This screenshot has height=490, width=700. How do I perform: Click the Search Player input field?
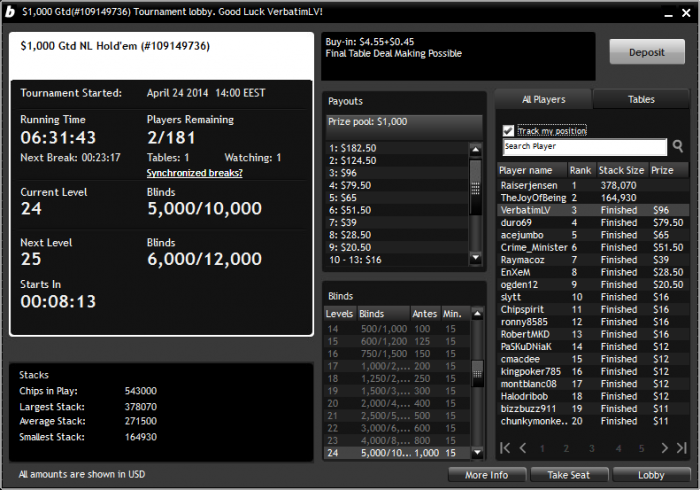(585, 146)
